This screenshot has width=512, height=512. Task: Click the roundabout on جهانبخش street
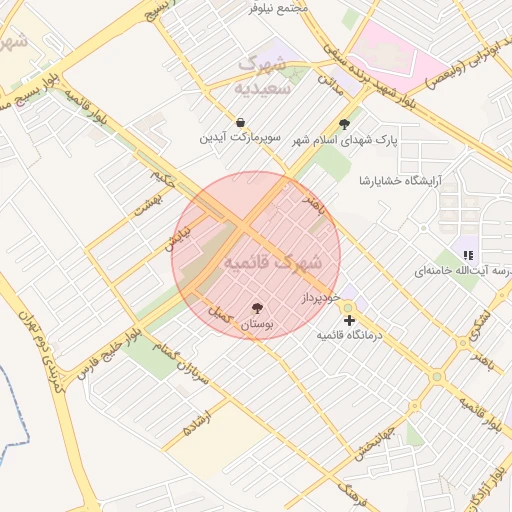(x=414, y=406)
